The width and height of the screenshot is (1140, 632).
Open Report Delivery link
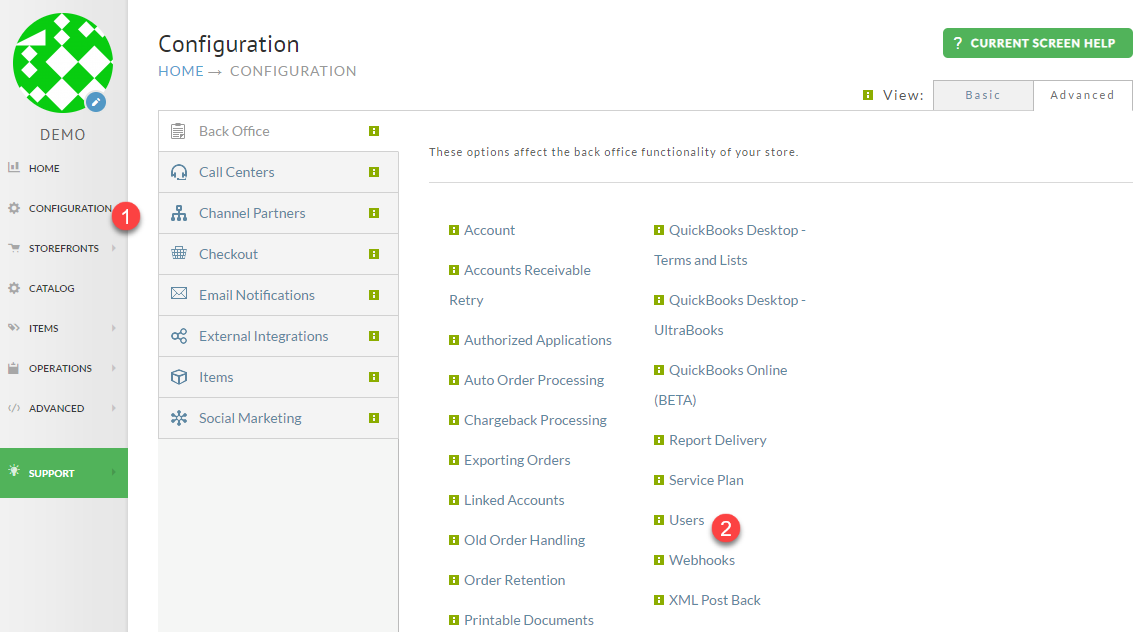(718, 440)
